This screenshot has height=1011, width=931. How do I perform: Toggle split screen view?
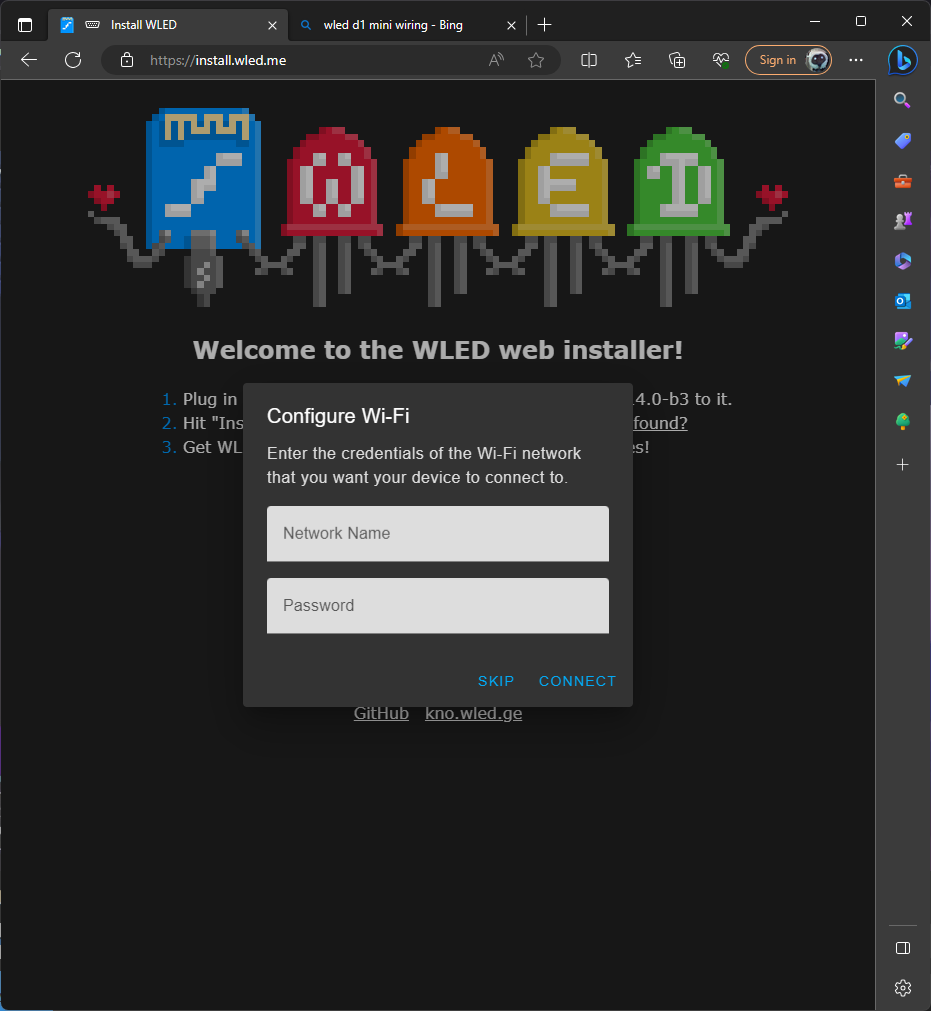click(589, 60)
